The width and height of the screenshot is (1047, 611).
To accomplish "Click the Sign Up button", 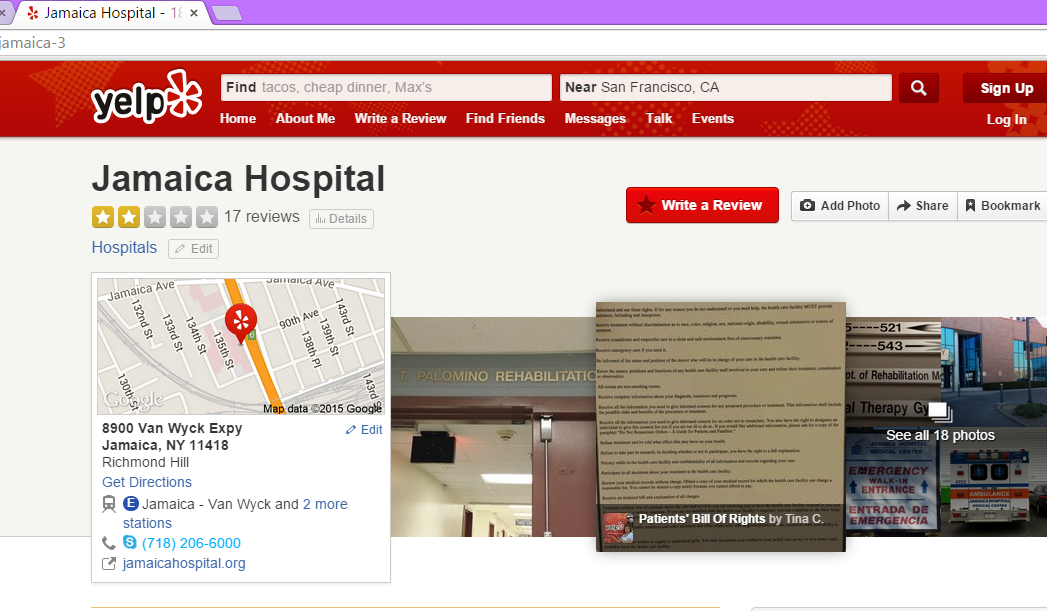I will [1006, 88].
